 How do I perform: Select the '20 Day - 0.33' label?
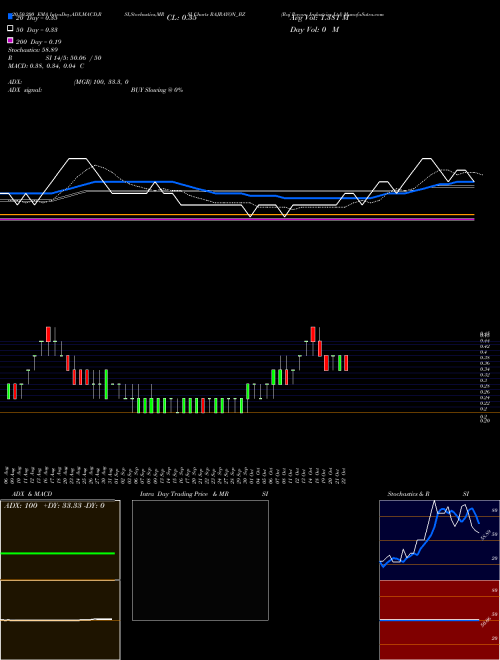(x=37, y=18)
